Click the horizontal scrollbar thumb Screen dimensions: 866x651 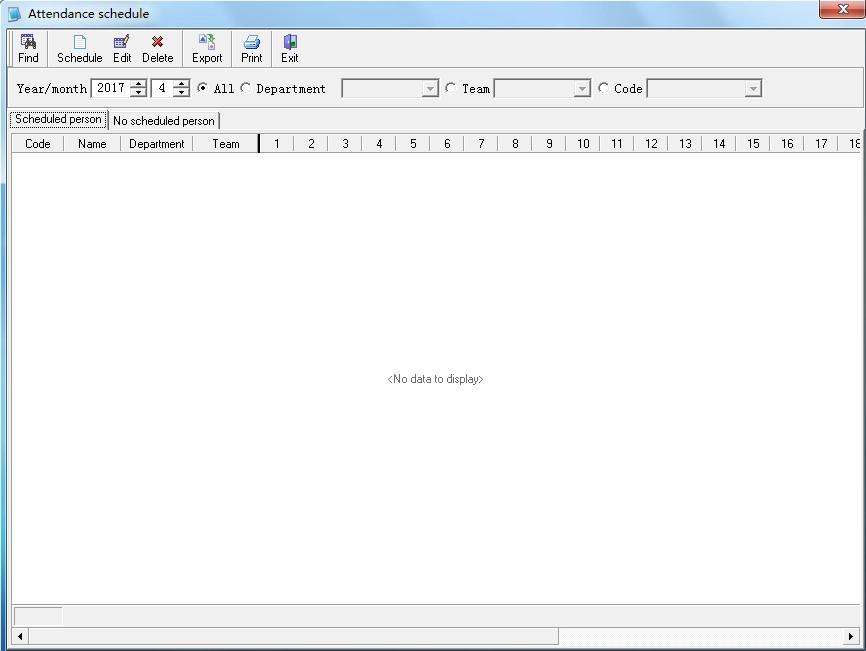pos(293,636)
